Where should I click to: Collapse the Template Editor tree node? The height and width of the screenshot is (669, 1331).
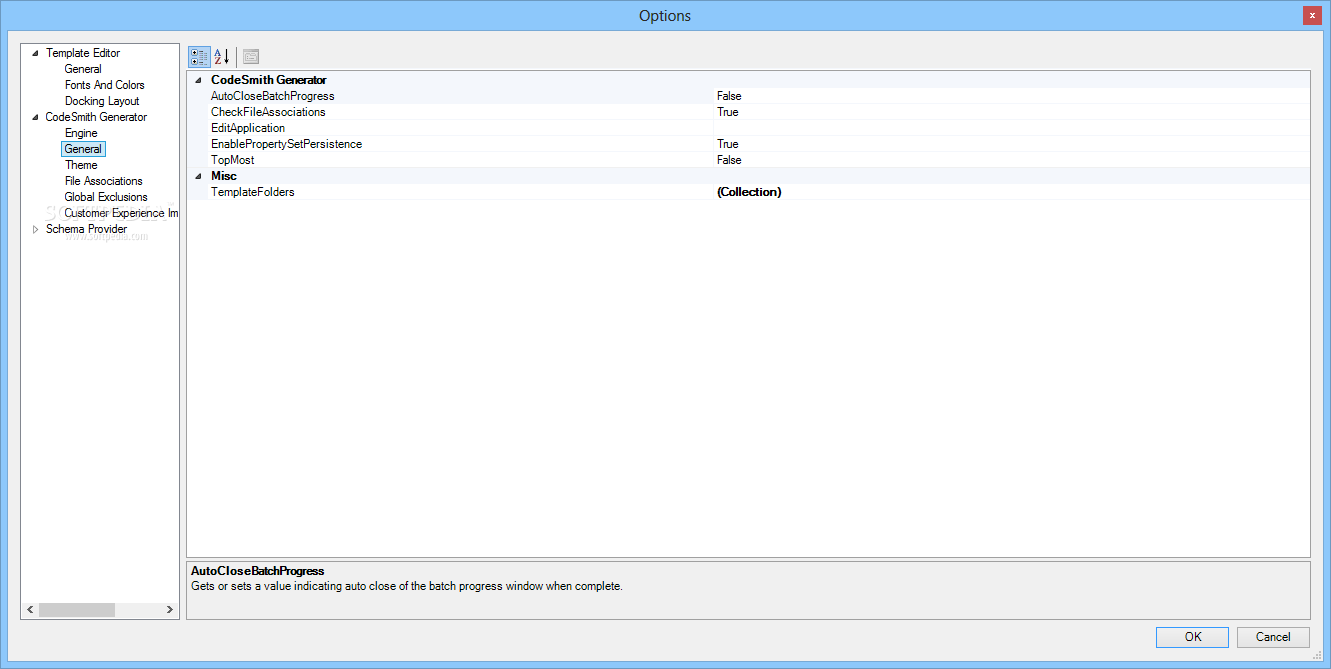point(36,53)
